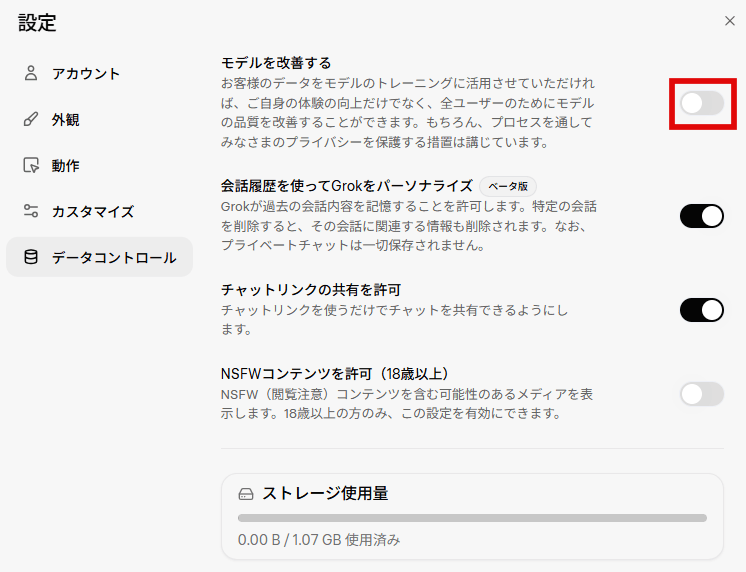The width and height of the screenshot is (746, 572).
Task: Close the settings dialog
Action: click(730, 21)
